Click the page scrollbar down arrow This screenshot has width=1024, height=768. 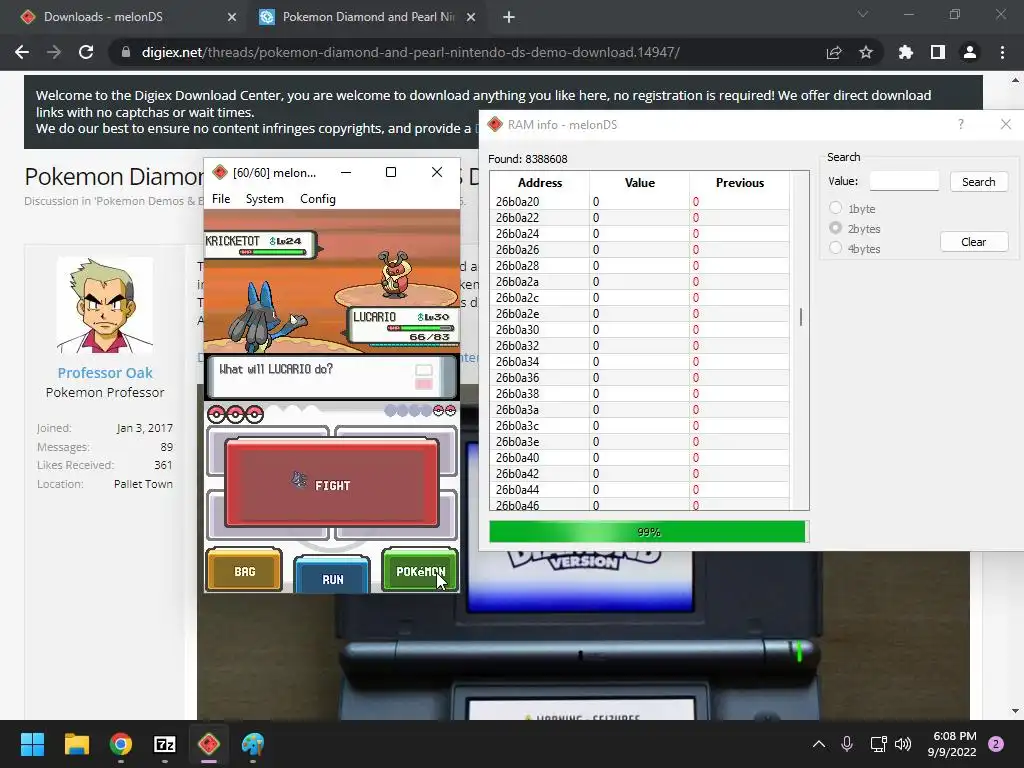tap(1015, 711)
